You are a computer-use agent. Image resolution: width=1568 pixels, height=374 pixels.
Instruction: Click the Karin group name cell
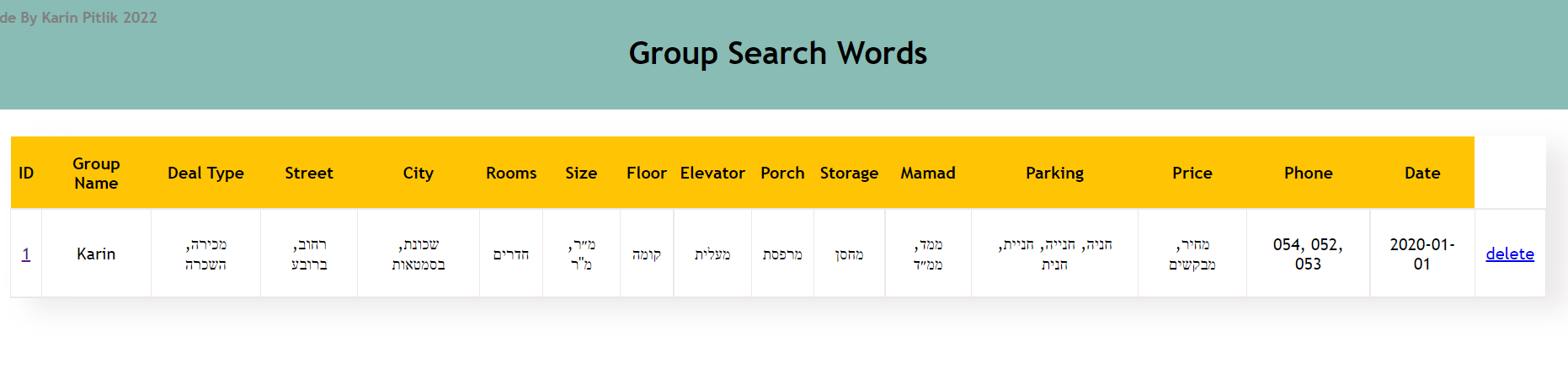coord(96,254)
